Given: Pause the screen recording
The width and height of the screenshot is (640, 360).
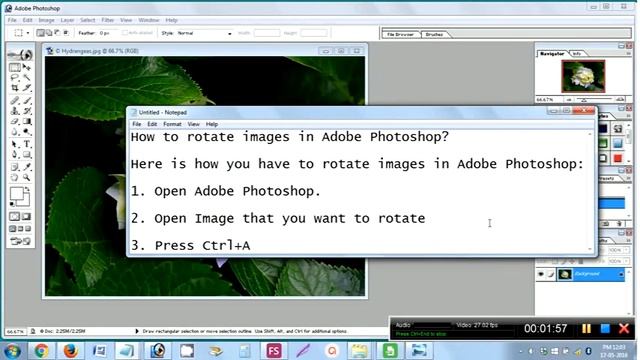Looking at the screenshot, I should pyautogui.click(x=587, y=329).
